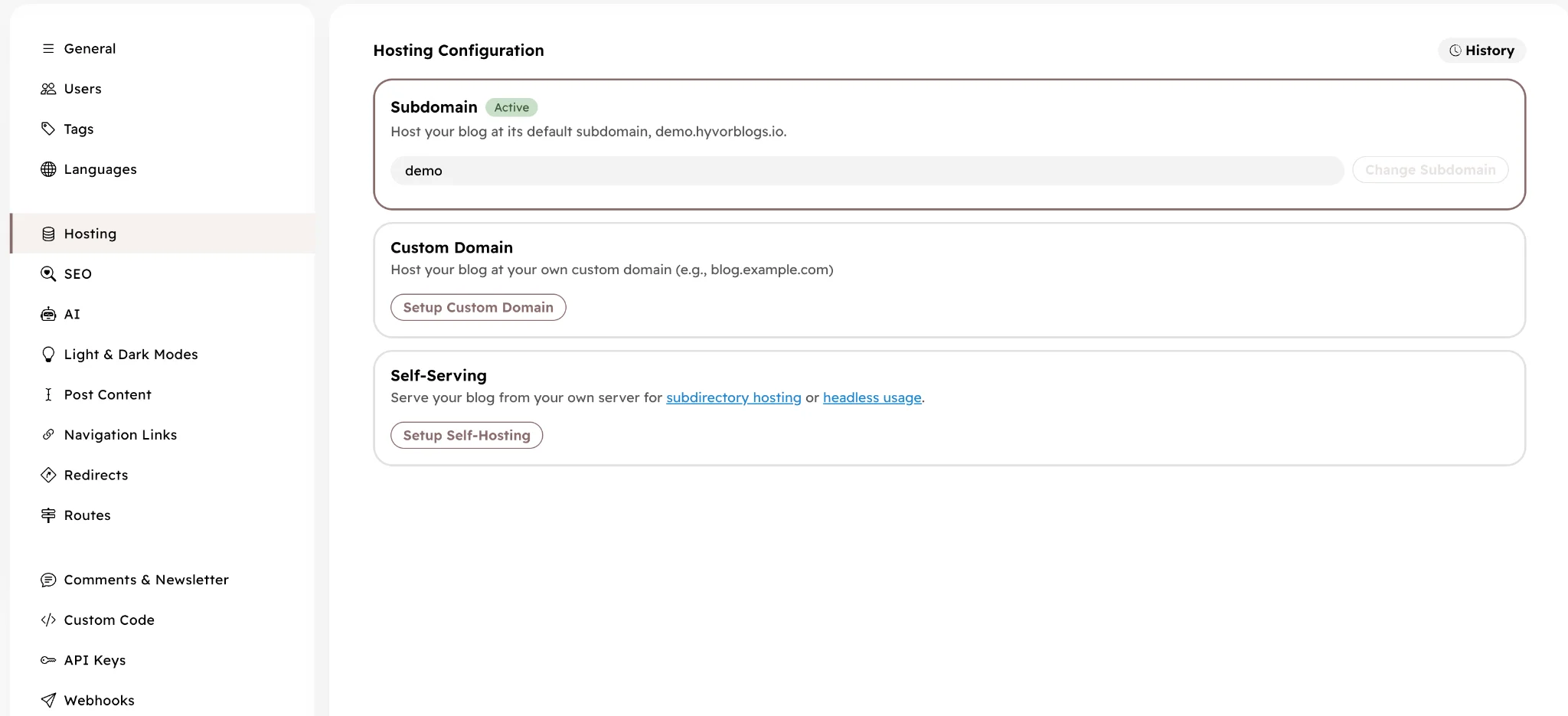Image resolution: width=1568 pixels, height=716 pixels.
Task: Click the Active status badge
Action: (511, 107)
